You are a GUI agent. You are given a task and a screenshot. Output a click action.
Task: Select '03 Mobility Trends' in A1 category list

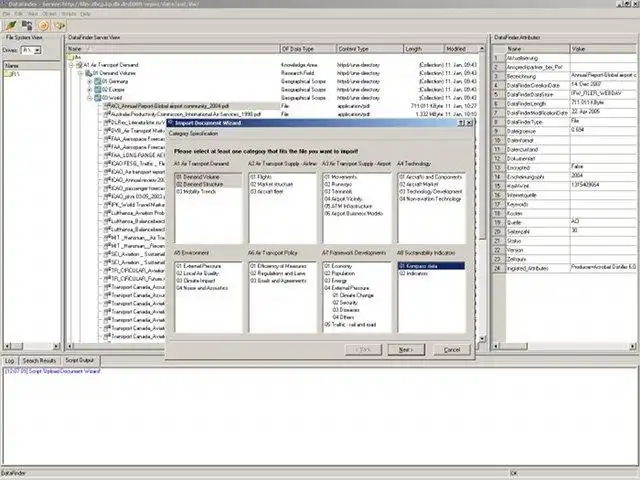point(196,191)
